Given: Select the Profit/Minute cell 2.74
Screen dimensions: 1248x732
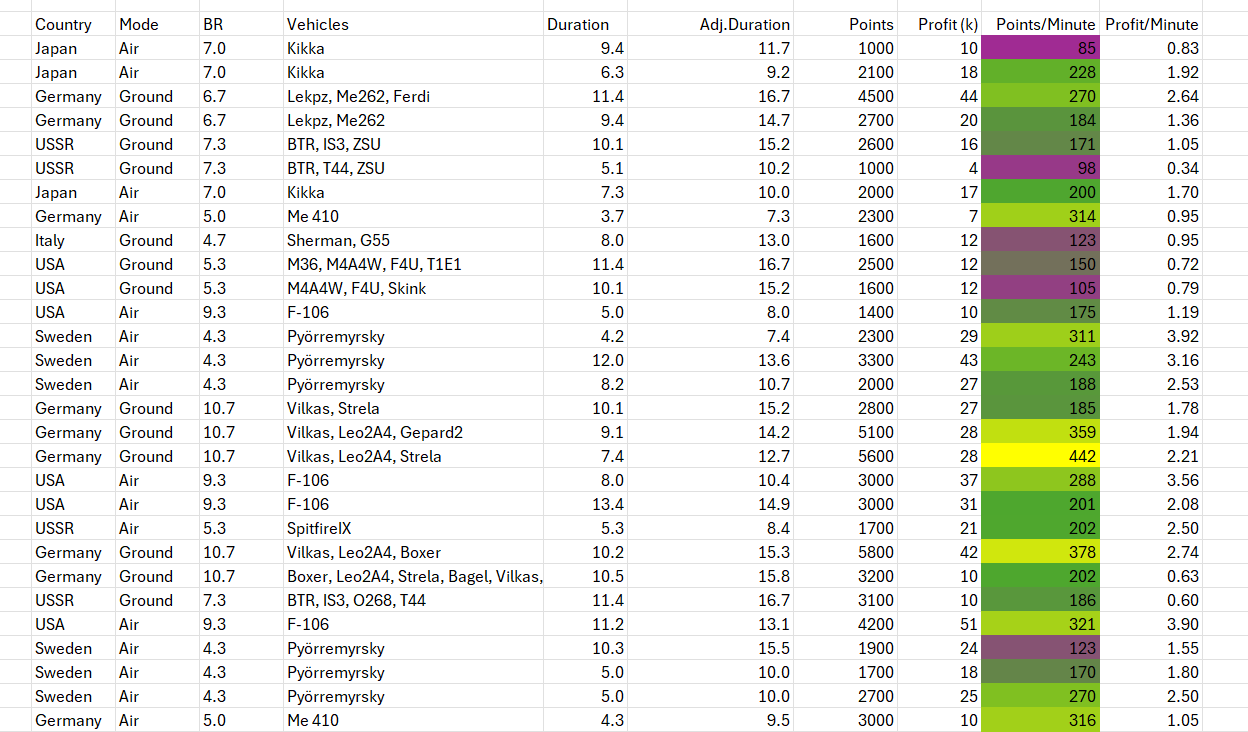Looking at the screenshot, I should tap(1150, 552).
